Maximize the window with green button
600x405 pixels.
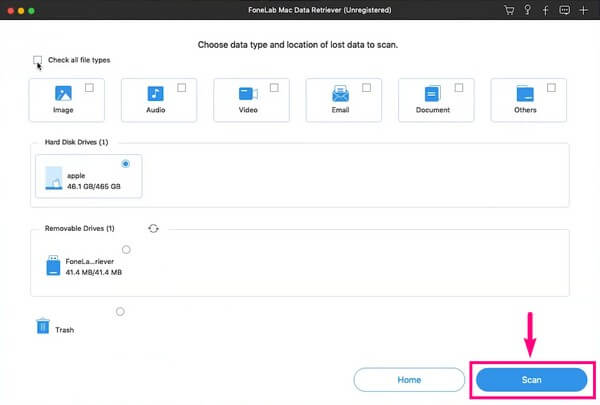click(31, 11)
